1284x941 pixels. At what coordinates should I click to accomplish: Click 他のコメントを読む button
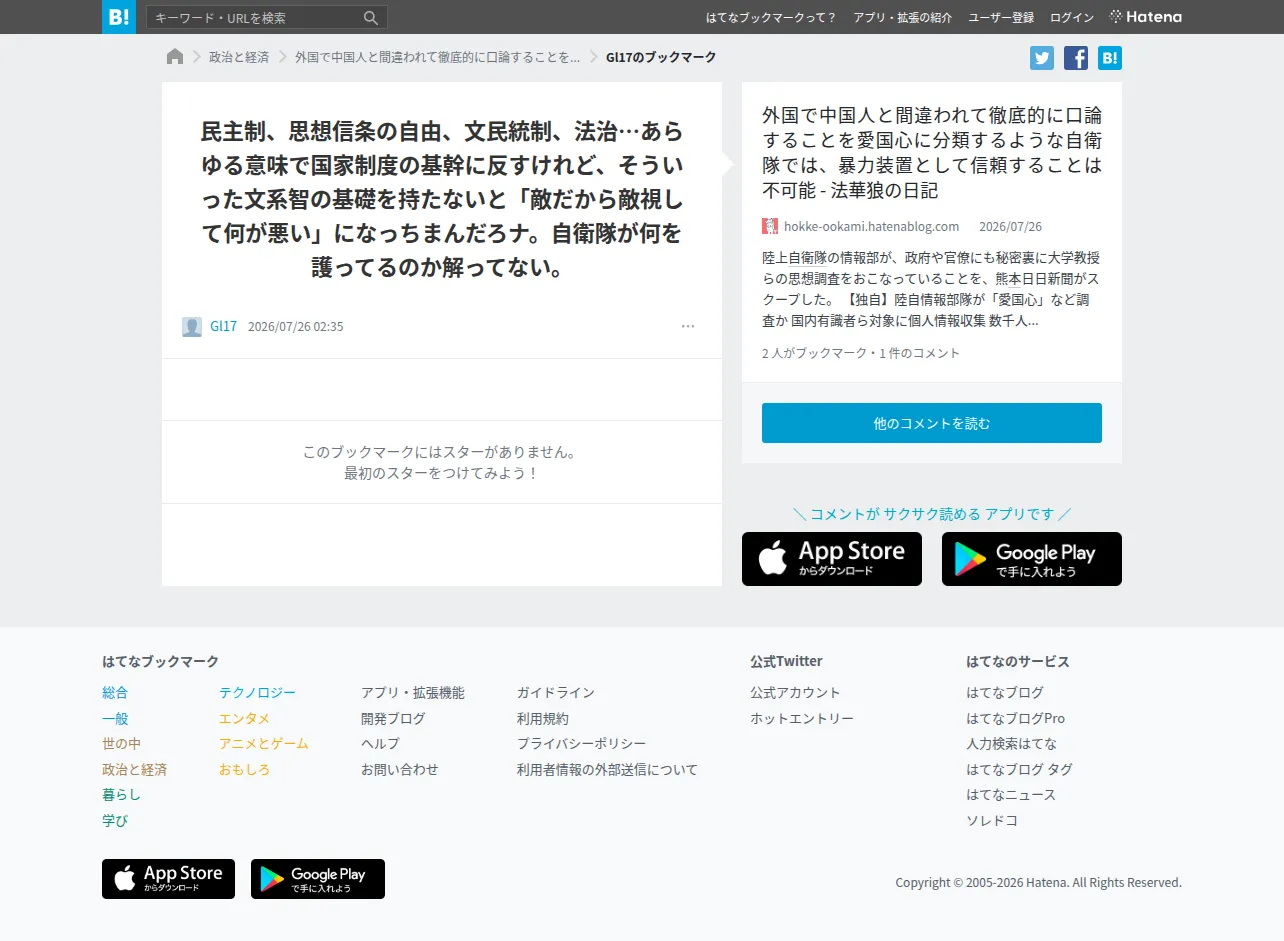pos(932,423)
